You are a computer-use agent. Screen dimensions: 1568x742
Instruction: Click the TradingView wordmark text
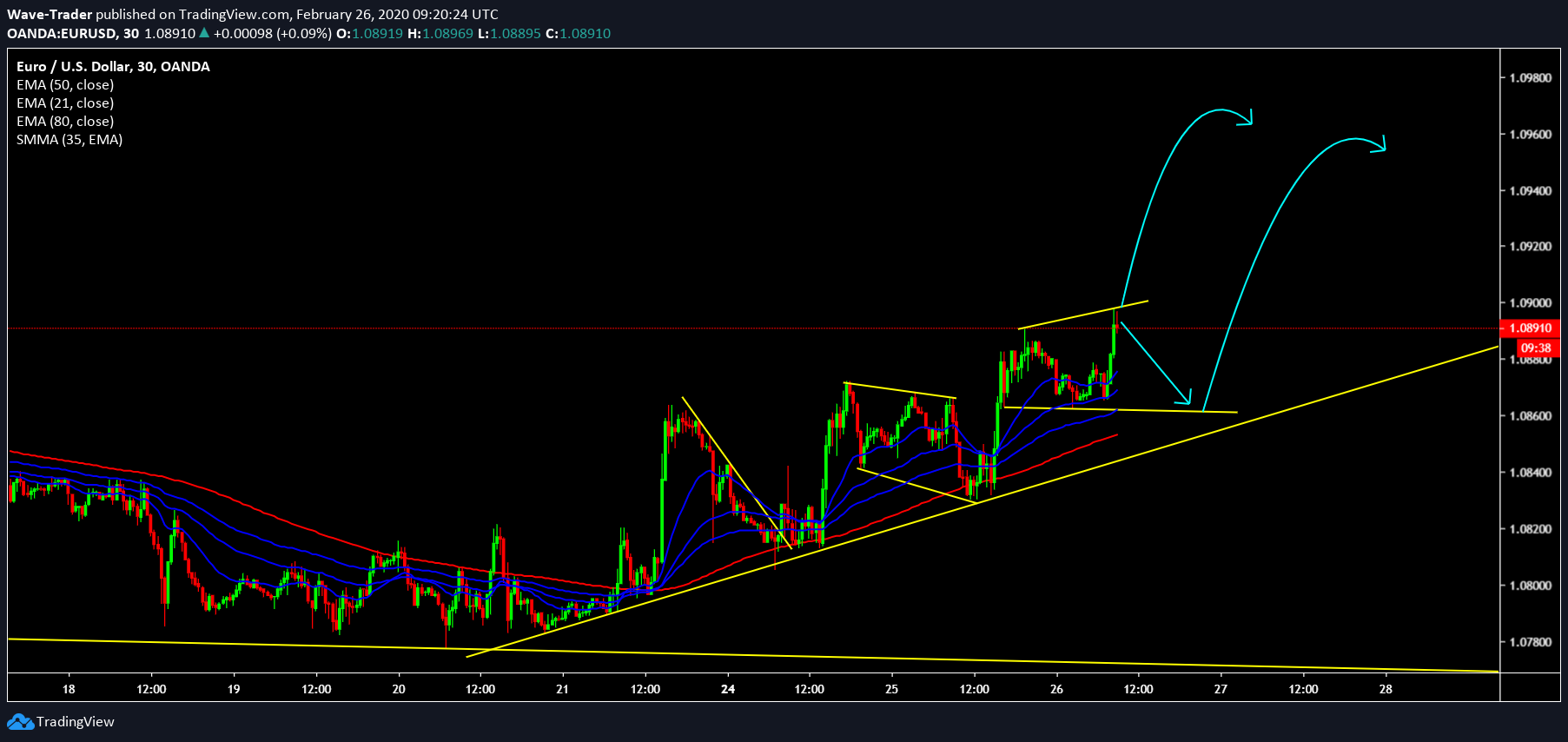(x=76, y=722)
